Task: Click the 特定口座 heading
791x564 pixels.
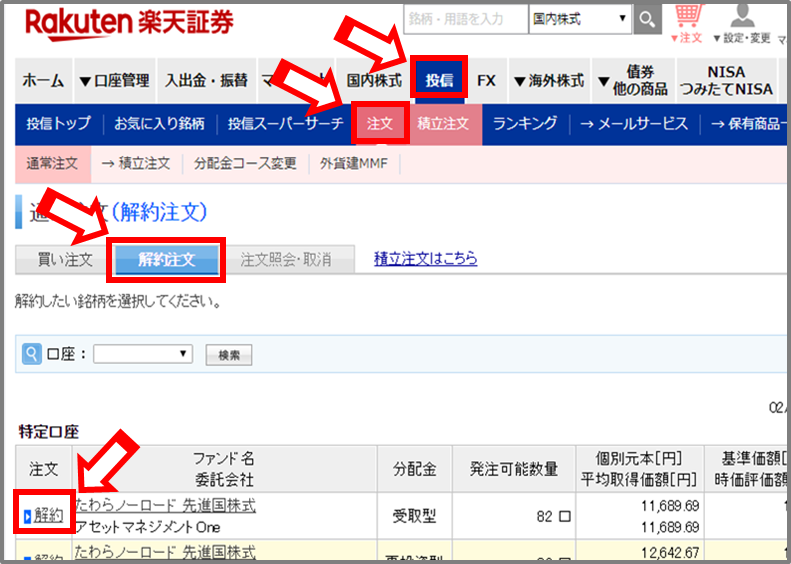Action: coord(49,432)
